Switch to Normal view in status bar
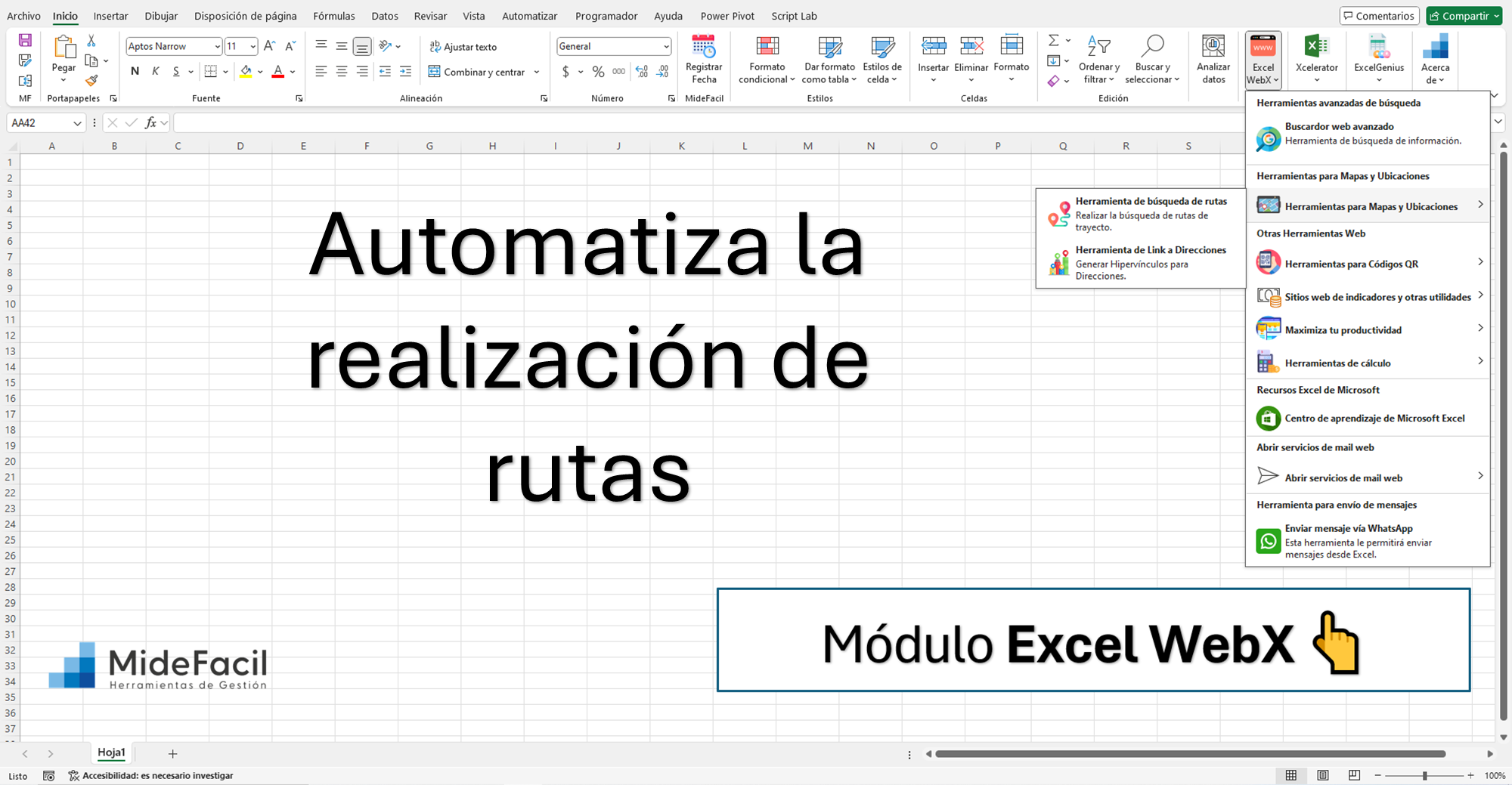This screenshot has height=785, width=1512. point(1291,775)
